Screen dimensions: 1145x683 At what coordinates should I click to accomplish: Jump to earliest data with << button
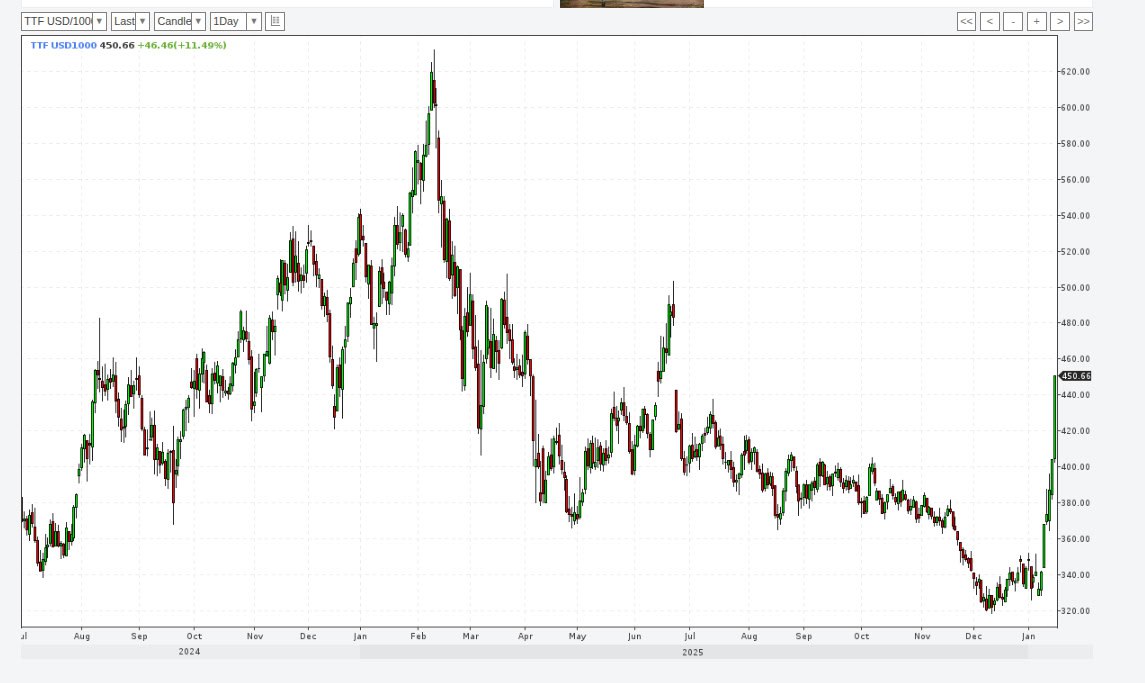pyautogui.click(x=966, y=21)
